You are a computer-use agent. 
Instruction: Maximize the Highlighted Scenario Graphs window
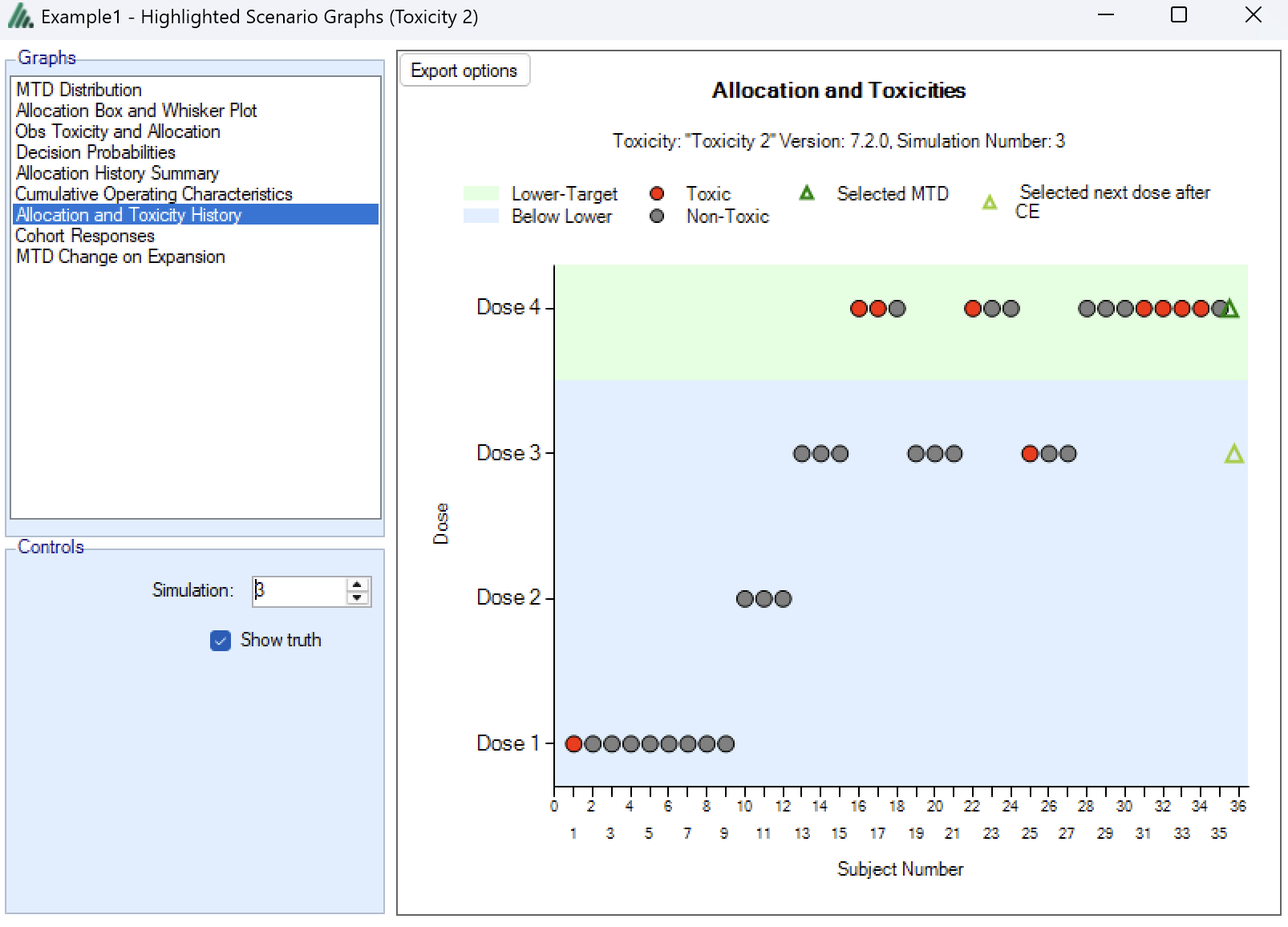[1179, 15]
